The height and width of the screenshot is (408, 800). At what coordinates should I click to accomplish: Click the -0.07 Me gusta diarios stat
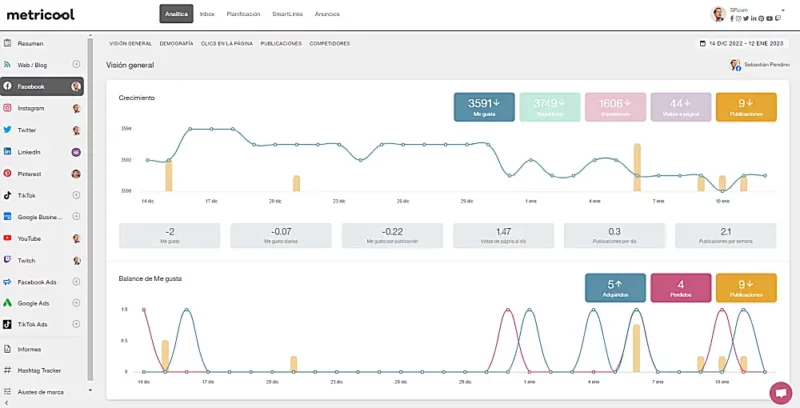[x=281, y=236]
